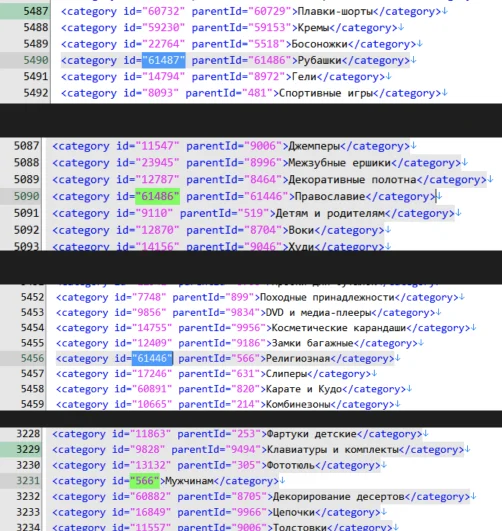
Task: Click line number 5458
Action: [x=33, y=389]
